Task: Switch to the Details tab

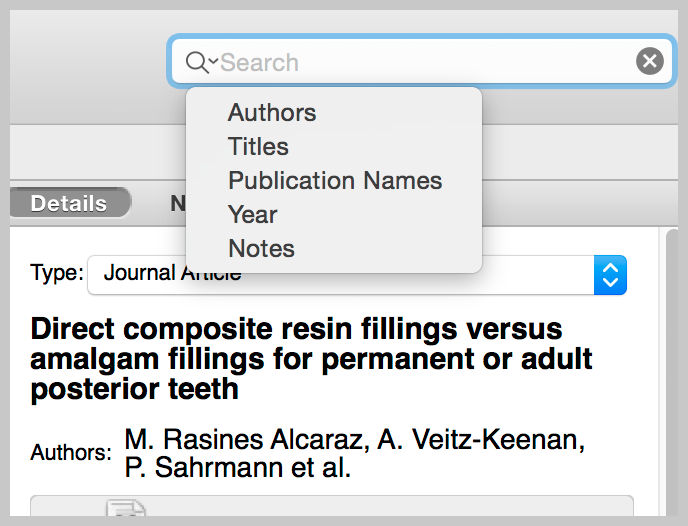Action: [x=69, y=203]
